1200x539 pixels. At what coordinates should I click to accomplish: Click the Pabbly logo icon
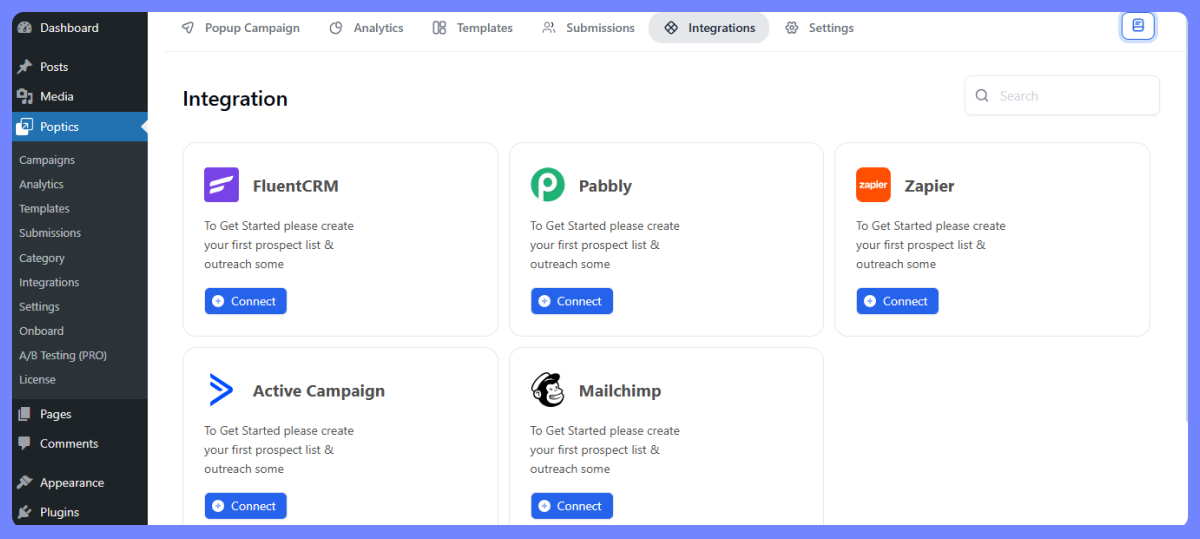click(x=548, y=185)
